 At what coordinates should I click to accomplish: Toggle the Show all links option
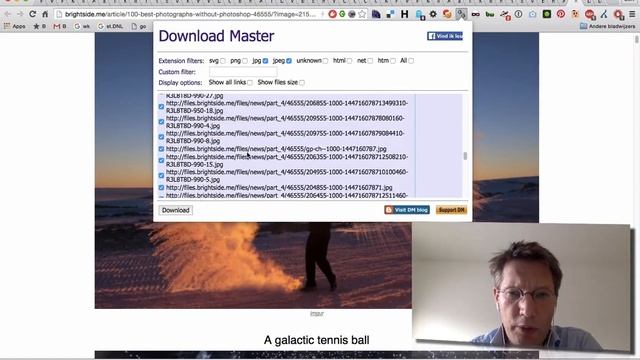click(250, 82)
